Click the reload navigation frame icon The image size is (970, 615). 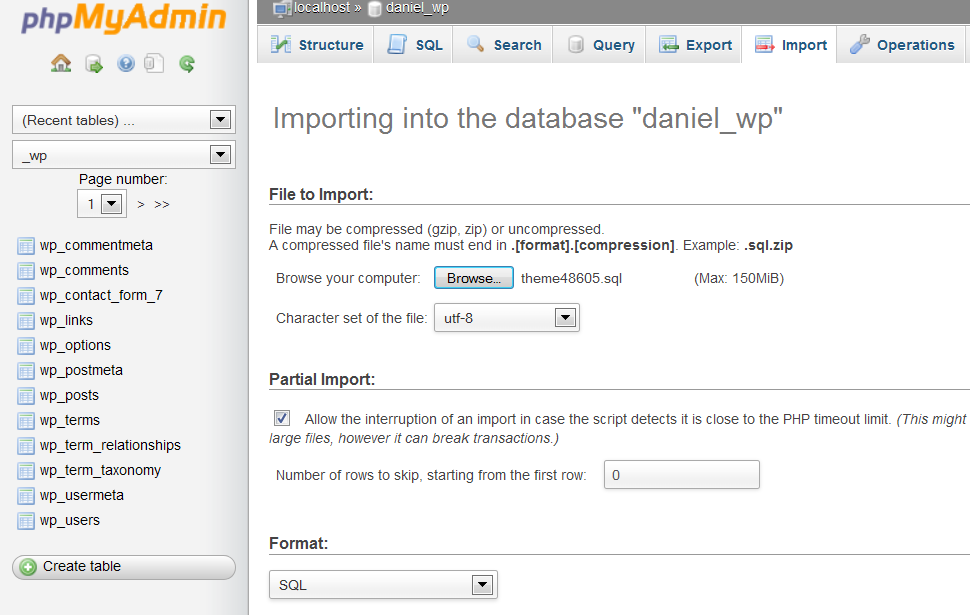186,64
